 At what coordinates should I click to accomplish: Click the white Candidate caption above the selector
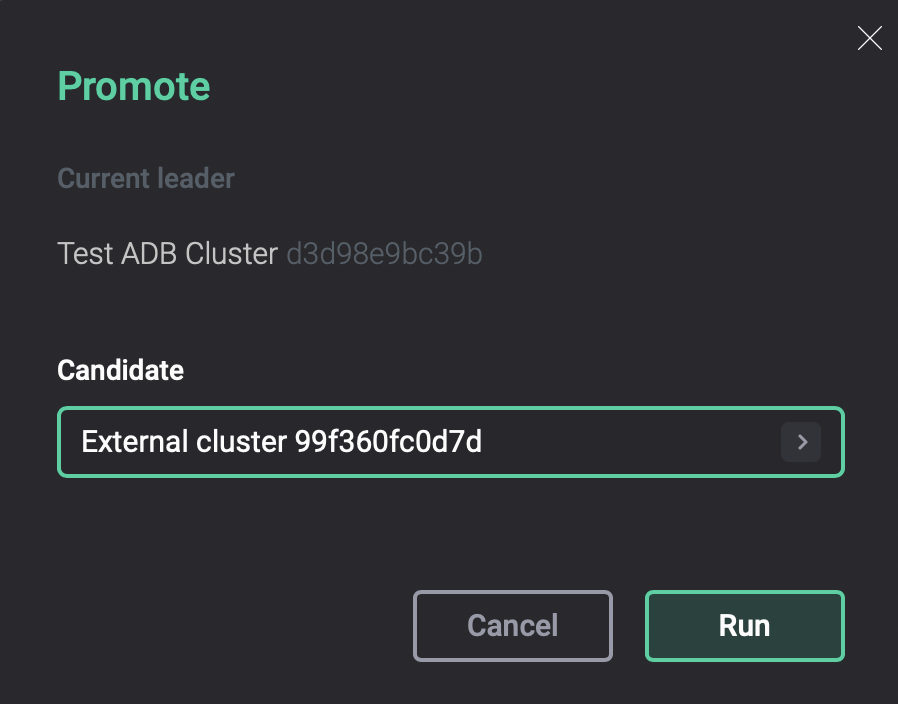coord(121,370)
